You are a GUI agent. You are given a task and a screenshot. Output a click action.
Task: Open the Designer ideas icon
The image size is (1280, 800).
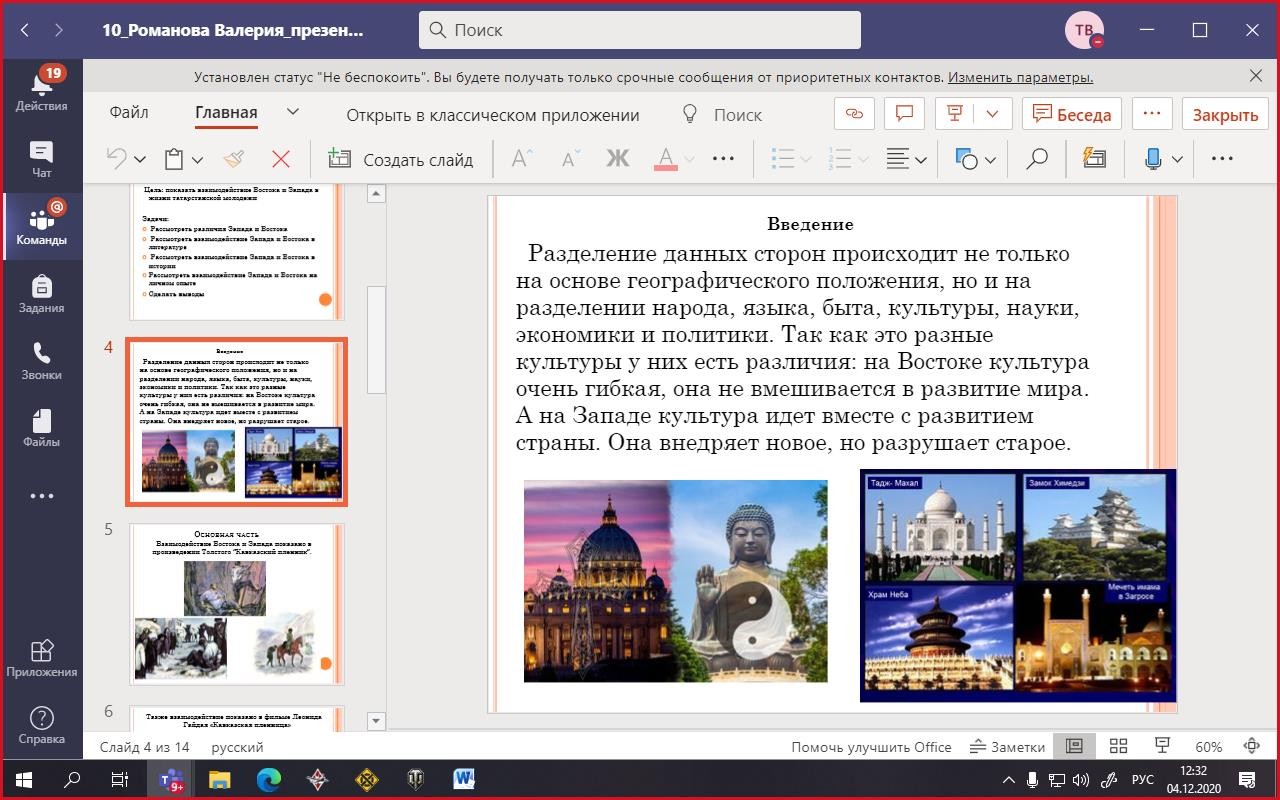tap(1095, 159)
